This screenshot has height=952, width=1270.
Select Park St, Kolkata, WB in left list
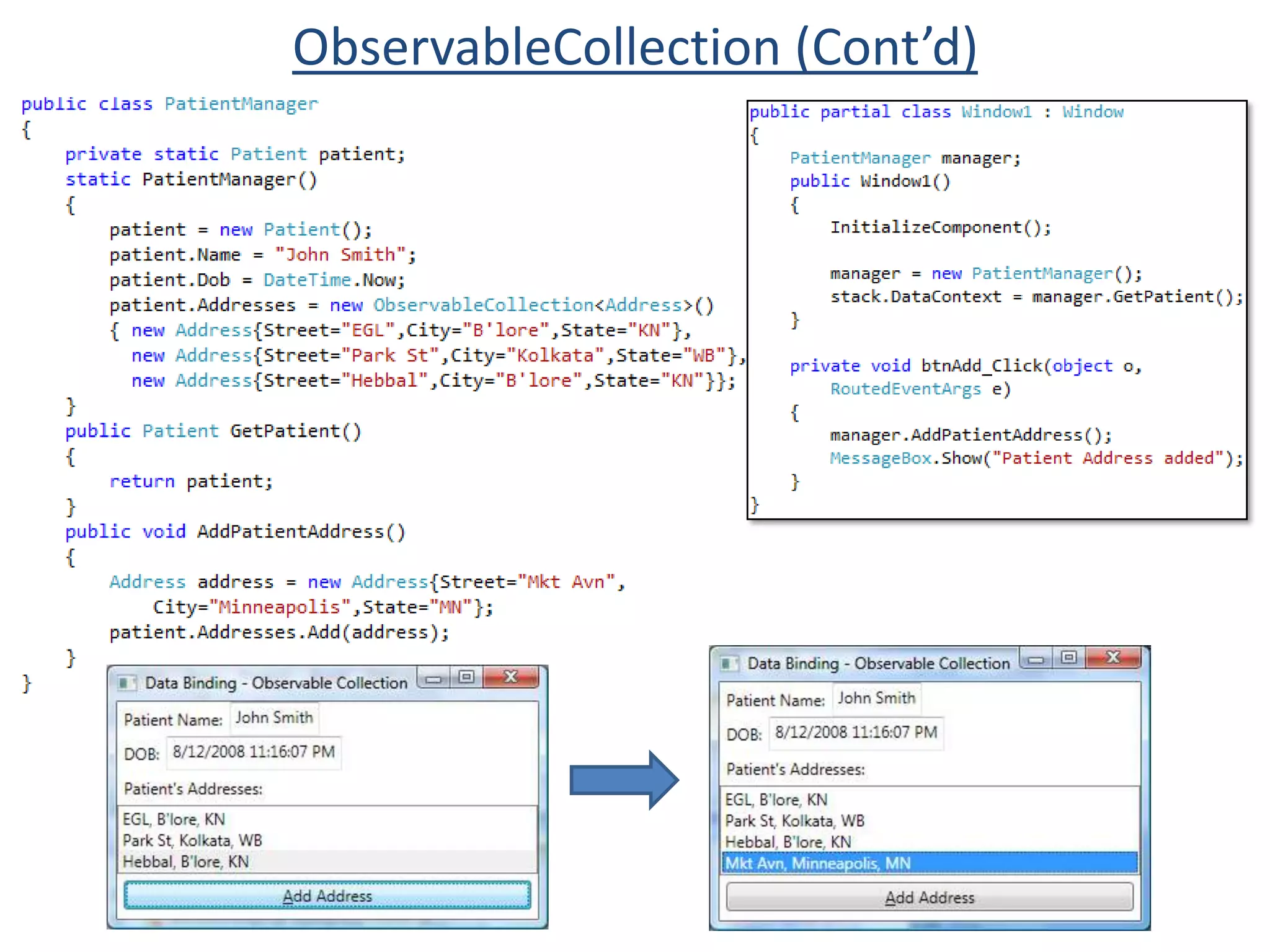pyautogui.click(x=192, y=840)
